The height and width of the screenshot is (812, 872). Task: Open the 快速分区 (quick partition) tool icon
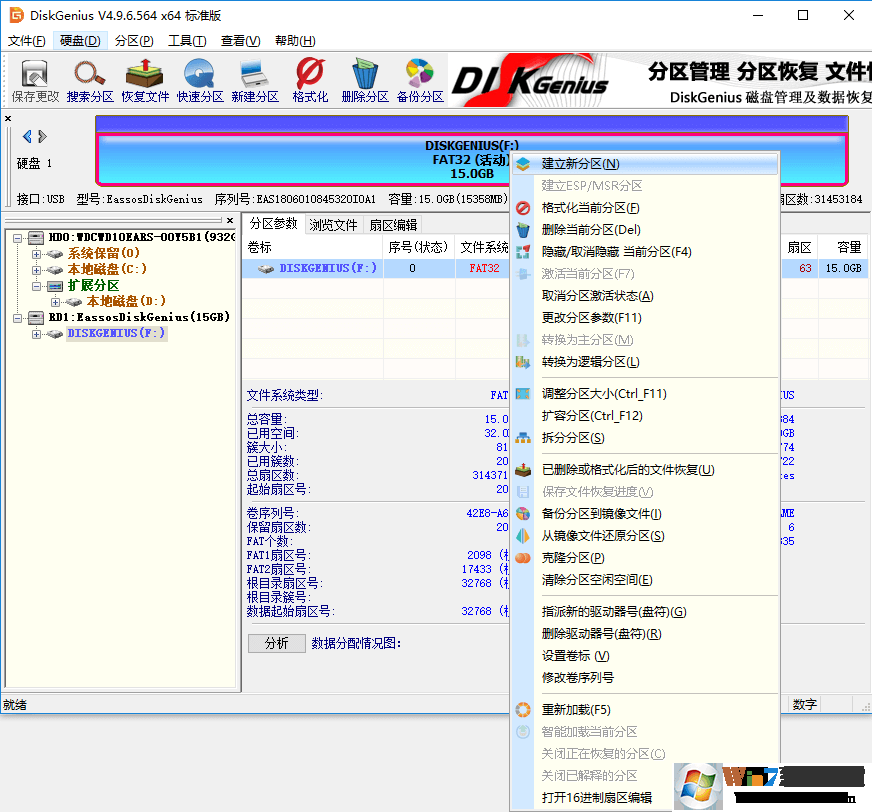pos(200,80)
